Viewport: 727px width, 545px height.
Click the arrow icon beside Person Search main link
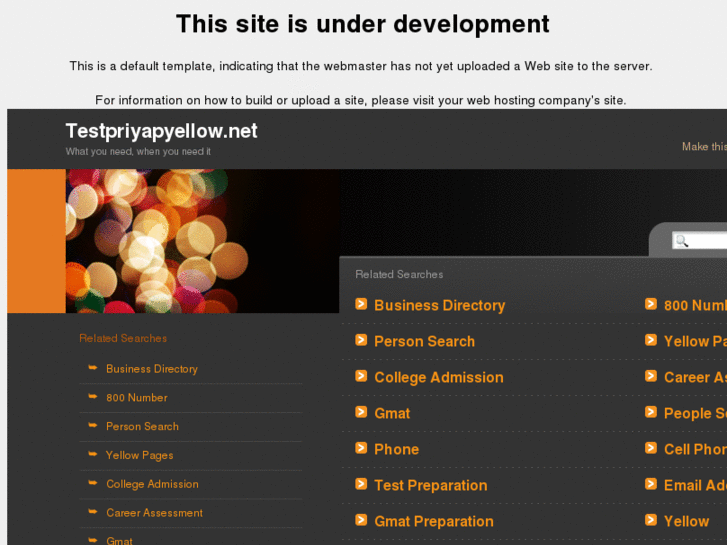[361, 340]
